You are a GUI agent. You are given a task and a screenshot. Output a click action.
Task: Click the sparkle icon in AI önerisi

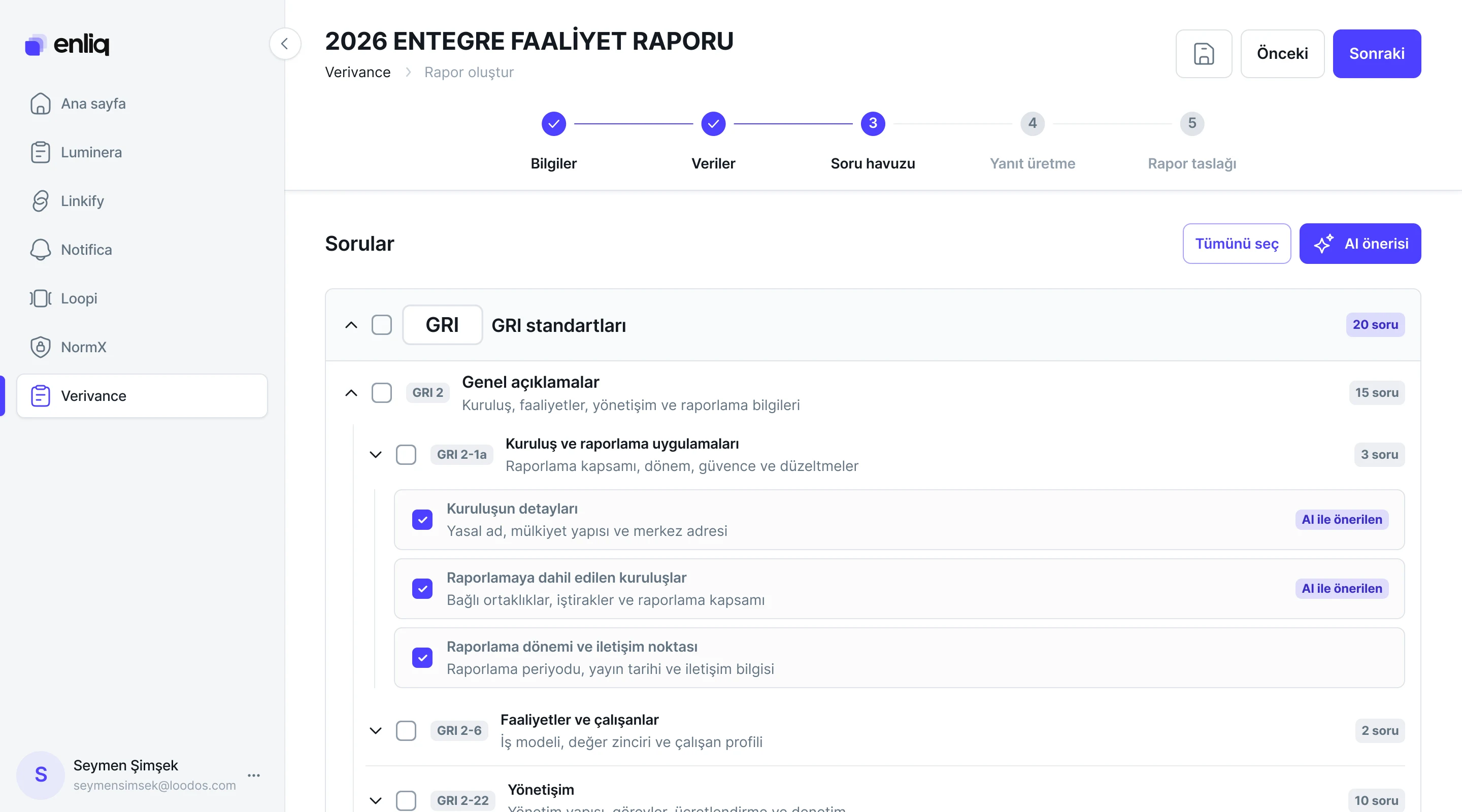pos(1323,244)
